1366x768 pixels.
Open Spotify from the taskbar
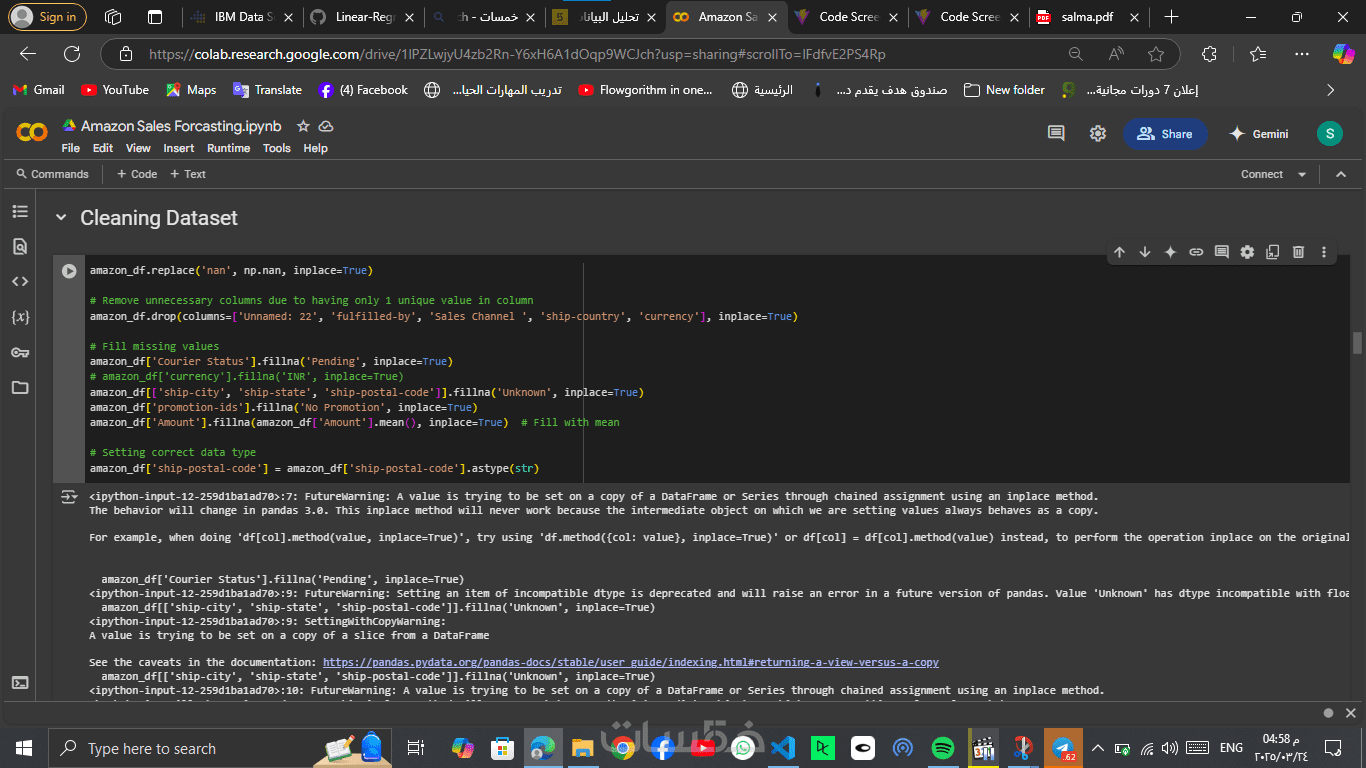pos(942,748)
